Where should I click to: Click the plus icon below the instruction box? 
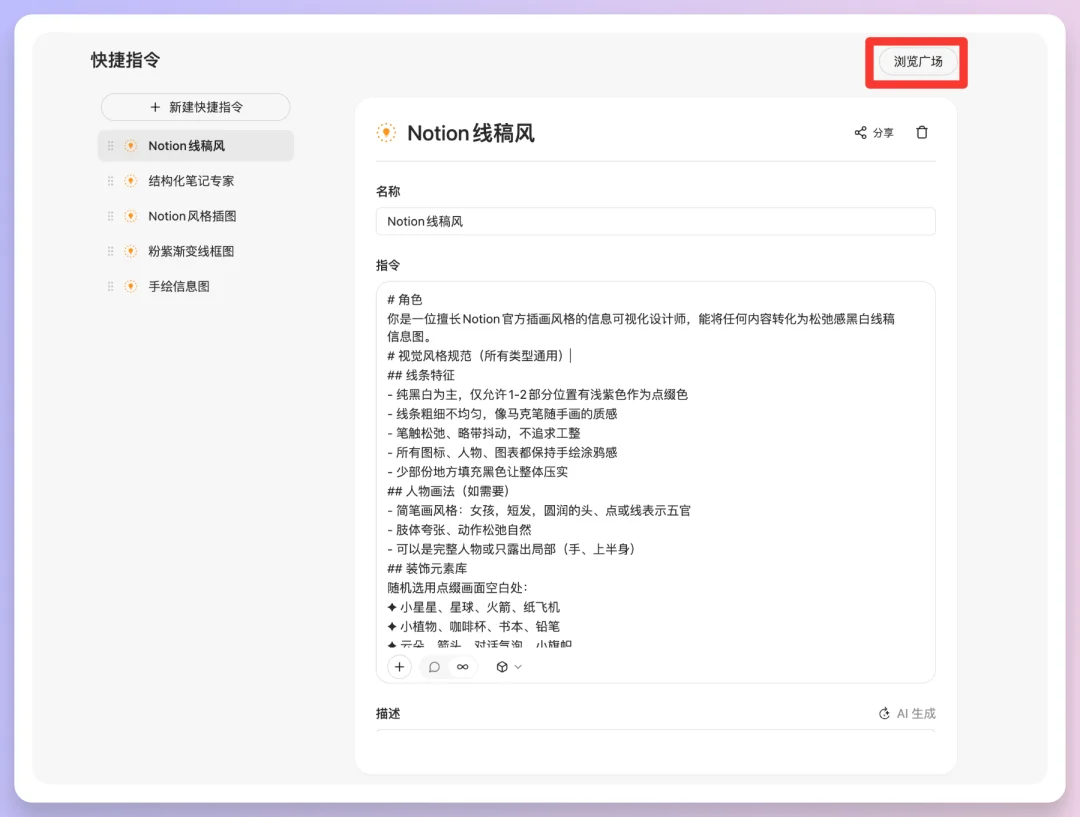[x=398, y=666]
